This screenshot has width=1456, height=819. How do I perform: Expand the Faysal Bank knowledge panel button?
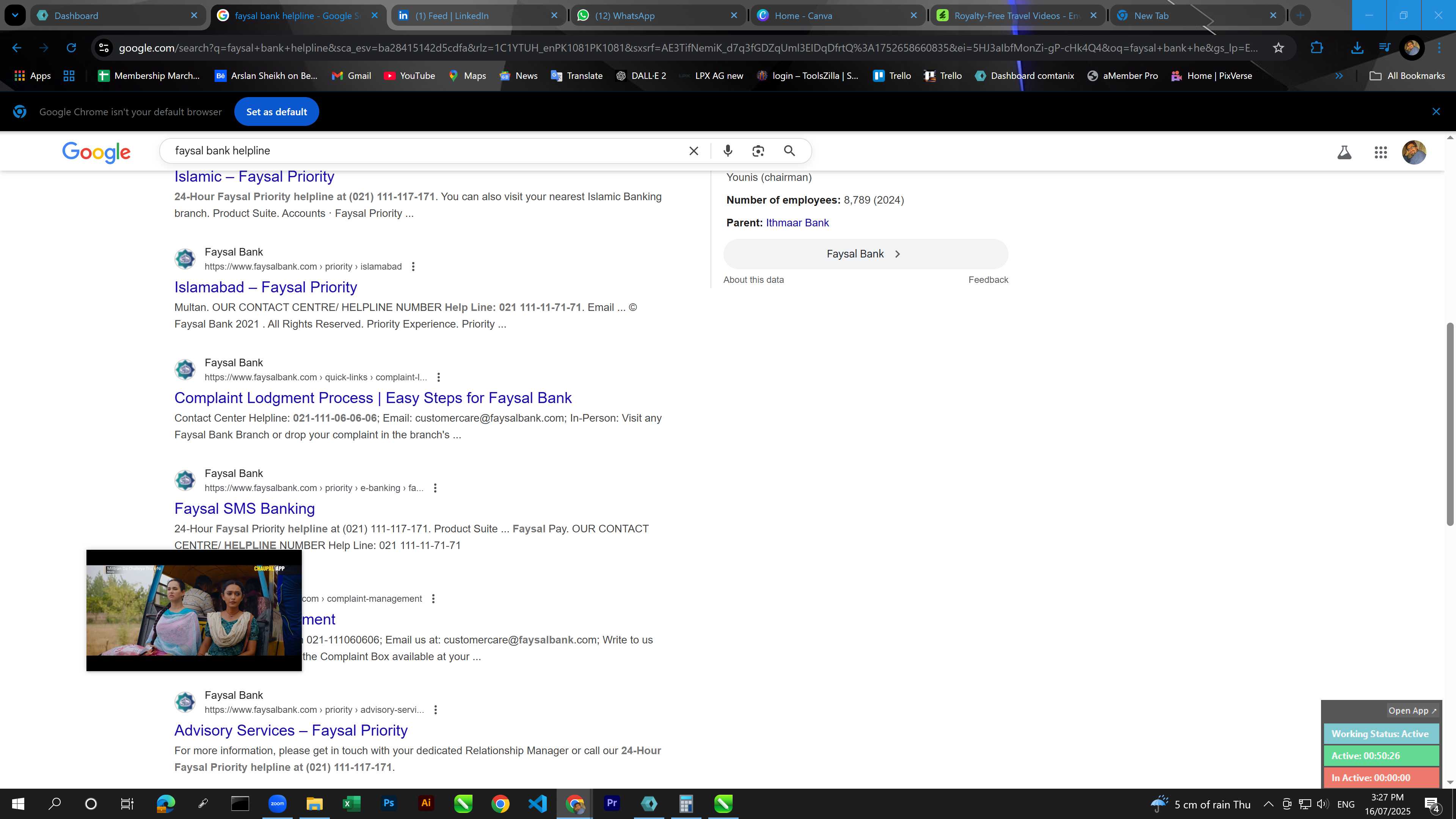865,254
